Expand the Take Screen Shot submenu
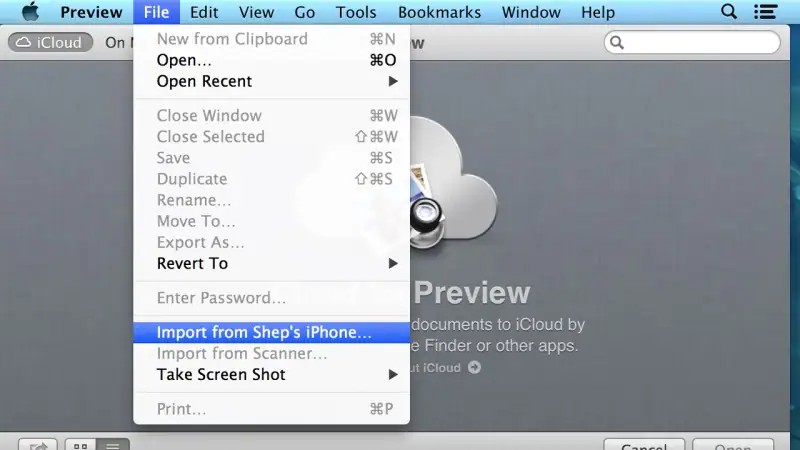 (271, 374)
